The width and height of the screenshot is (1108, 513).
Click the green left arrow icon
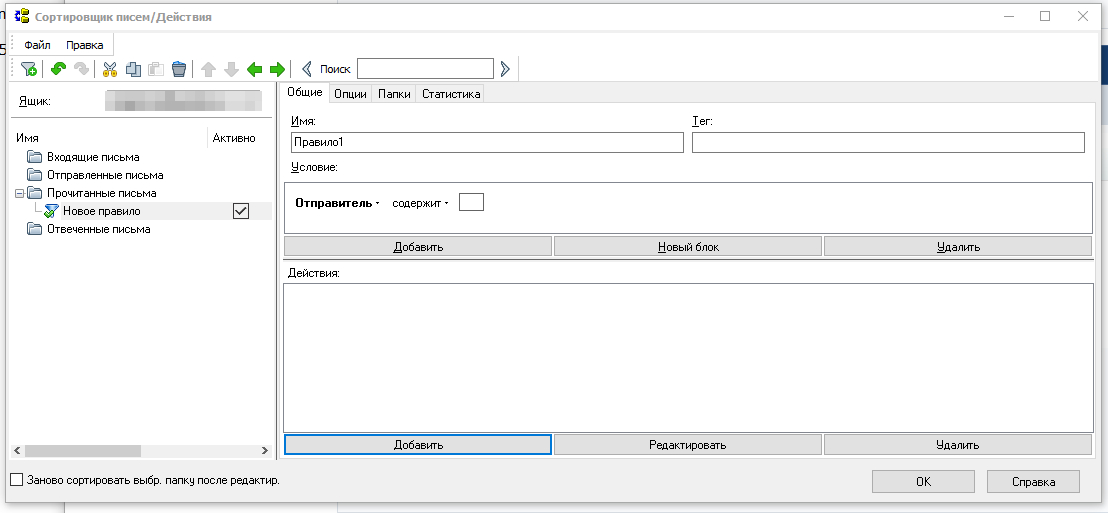pos(254,69)
